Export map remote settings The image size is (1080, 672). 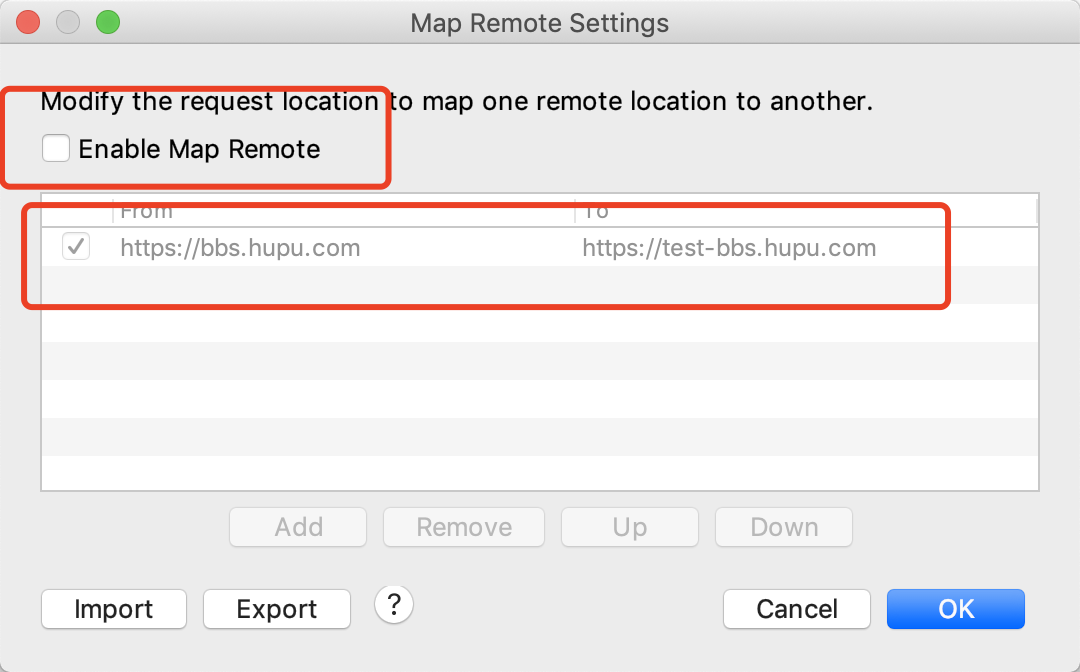pos(276,608)
